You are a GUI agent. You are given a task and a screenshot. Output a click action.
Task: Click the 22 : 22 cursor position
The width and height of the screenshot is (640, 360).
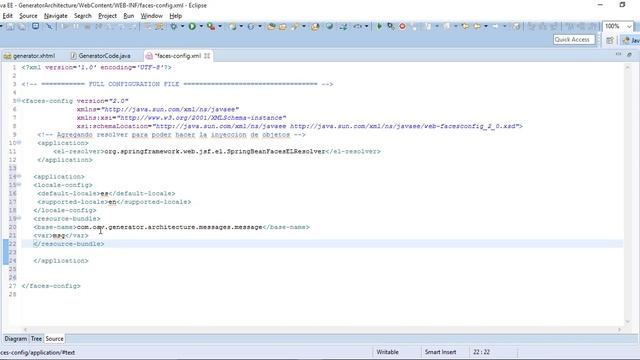point(481,352)
